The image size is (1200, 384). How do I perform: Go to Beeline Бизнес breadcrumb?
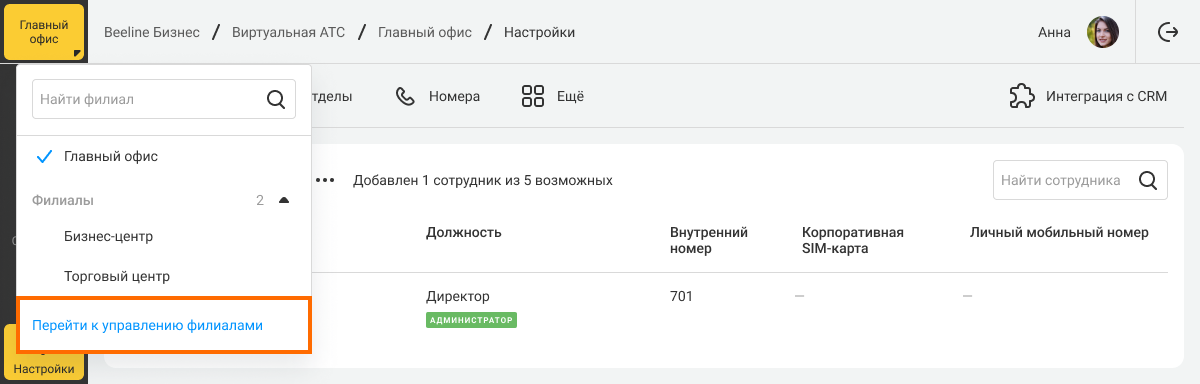click(152, 32)
